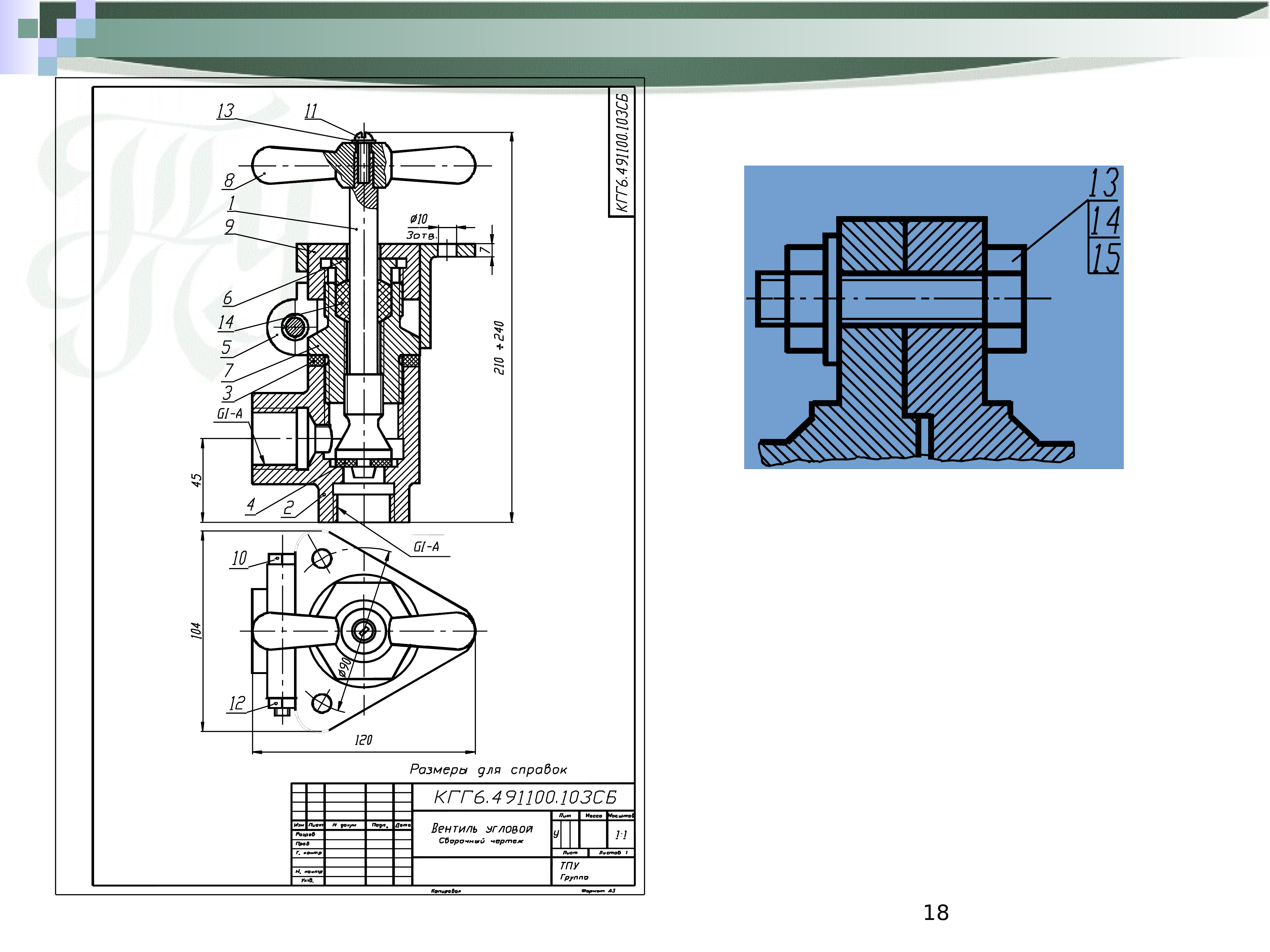Click 'ТПУ' in the title block
The height and width of the screenshot is (952, 1270).
(570, 865)
